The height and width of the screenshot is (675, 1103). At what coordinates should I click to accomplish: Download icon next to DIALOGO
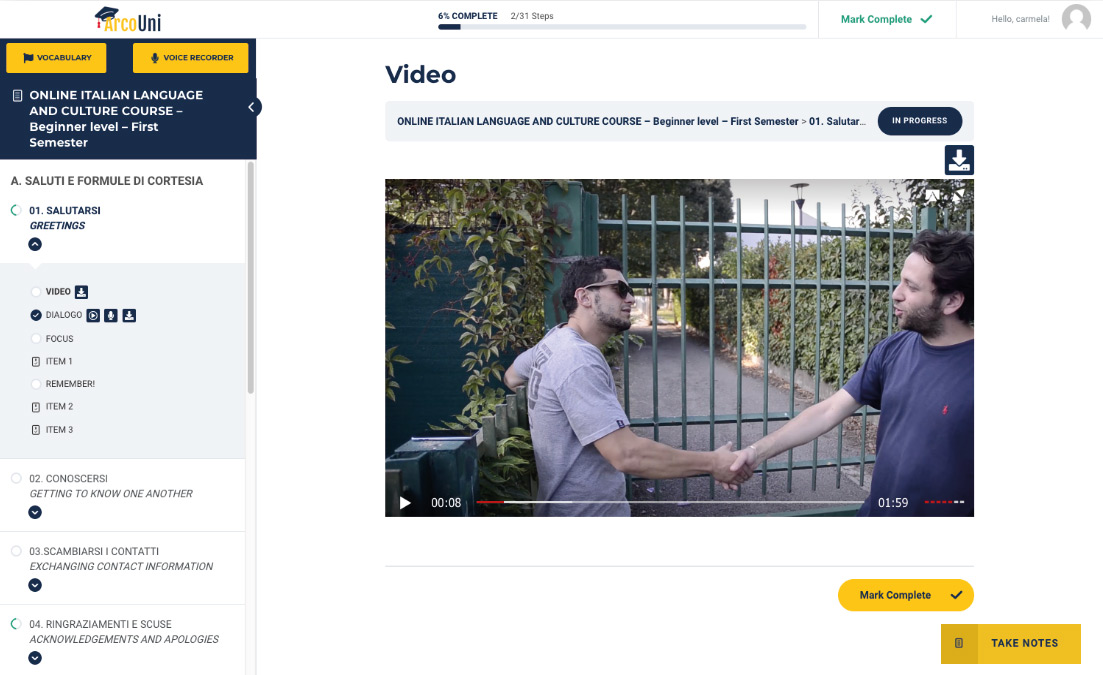pos(129,315)
